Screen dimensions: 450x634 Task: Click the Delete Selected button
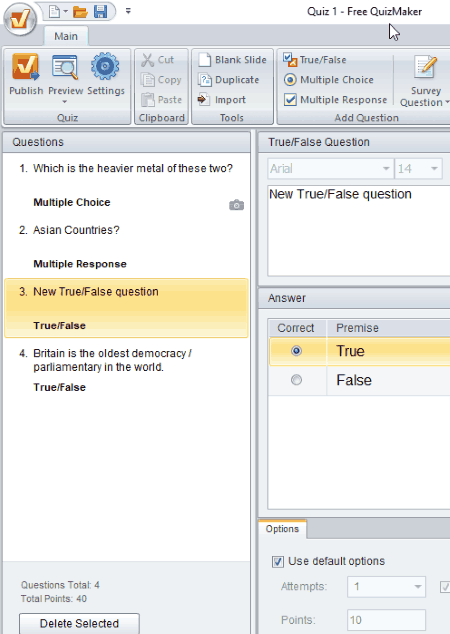79,623
